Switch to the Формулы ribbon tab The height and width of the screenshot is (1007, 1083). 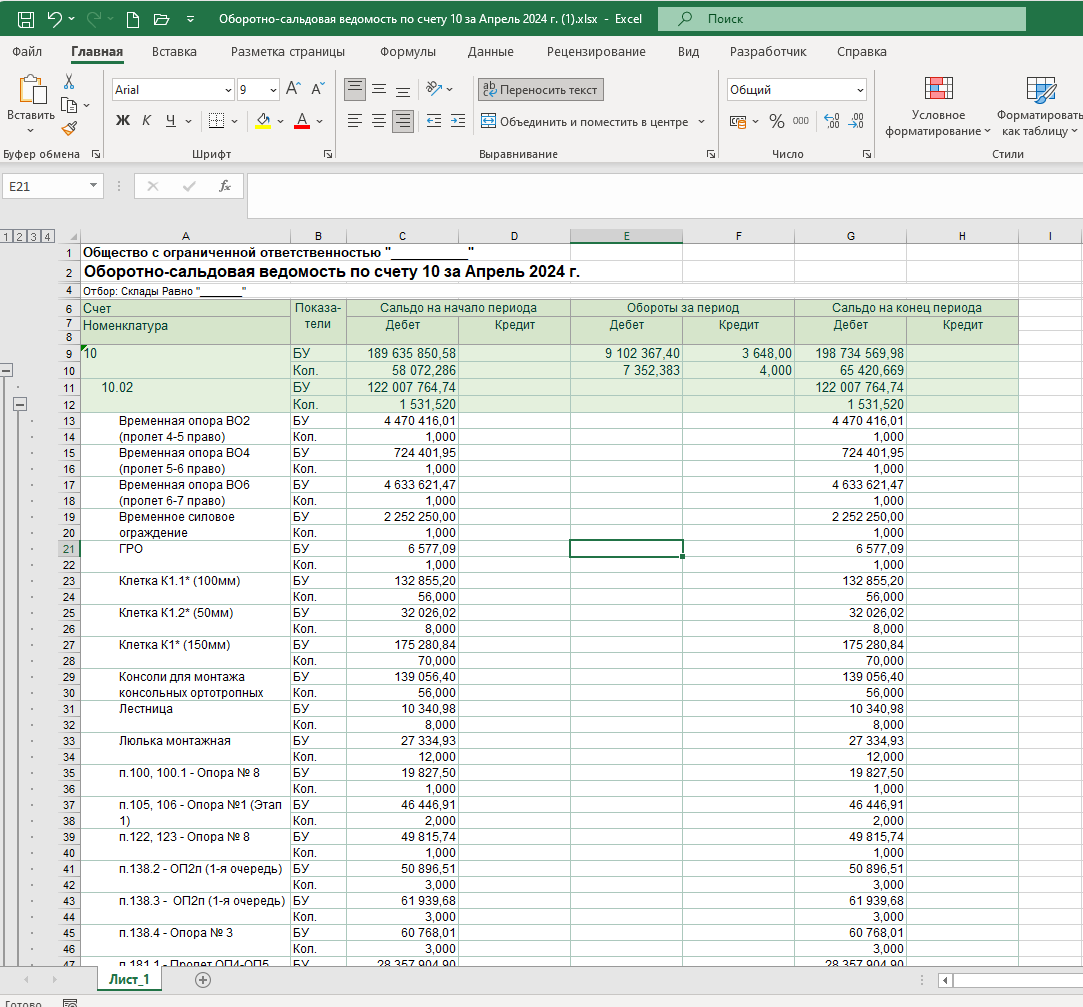pyautogui.click(x=407, y=52)
